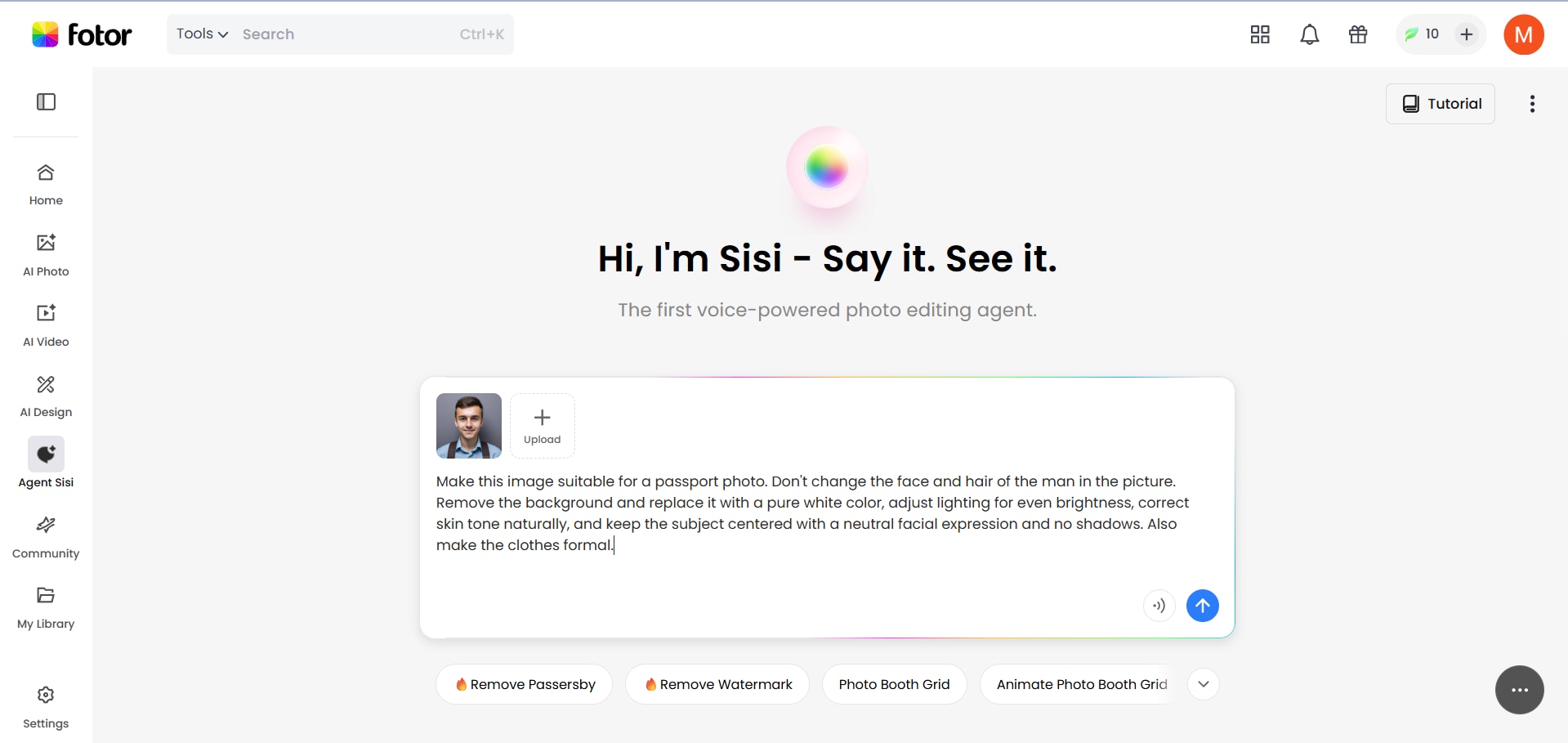Open the apps grid icon
1568x743 pixels.
coord(1260,34)
